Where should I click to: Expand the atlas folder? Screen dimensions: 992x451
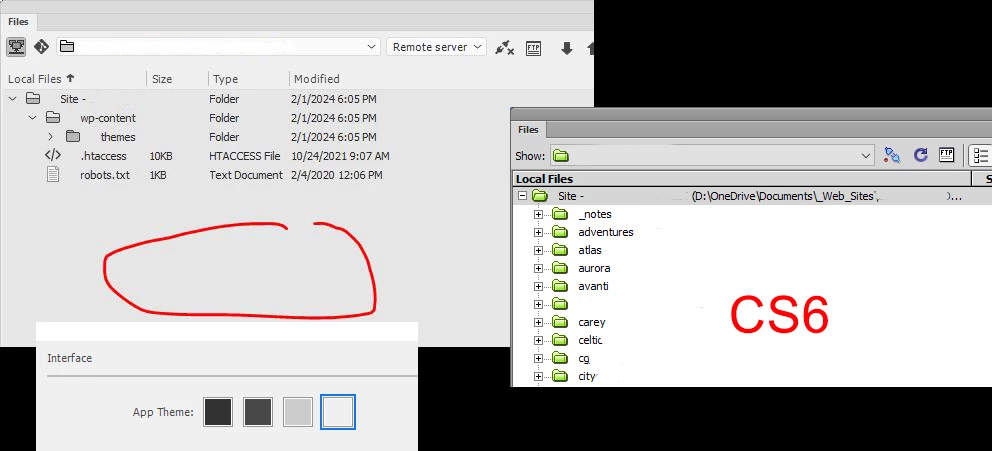click(x=538, y=250)
